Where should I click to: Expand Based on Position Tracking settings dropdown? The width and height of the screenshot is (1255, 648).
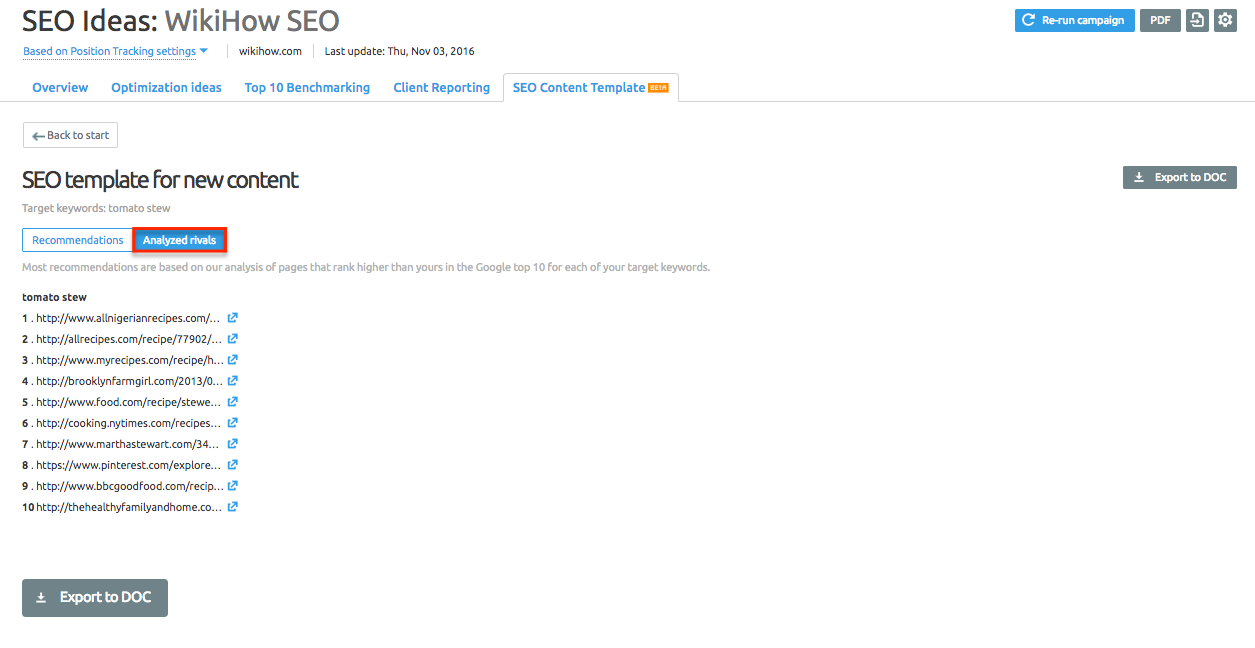(115, 51)
